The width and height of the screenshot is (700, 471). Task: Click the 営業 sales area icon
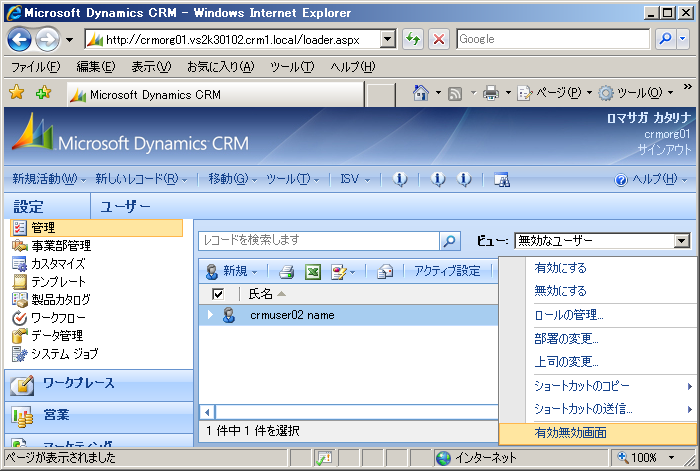tap(22, 417)
